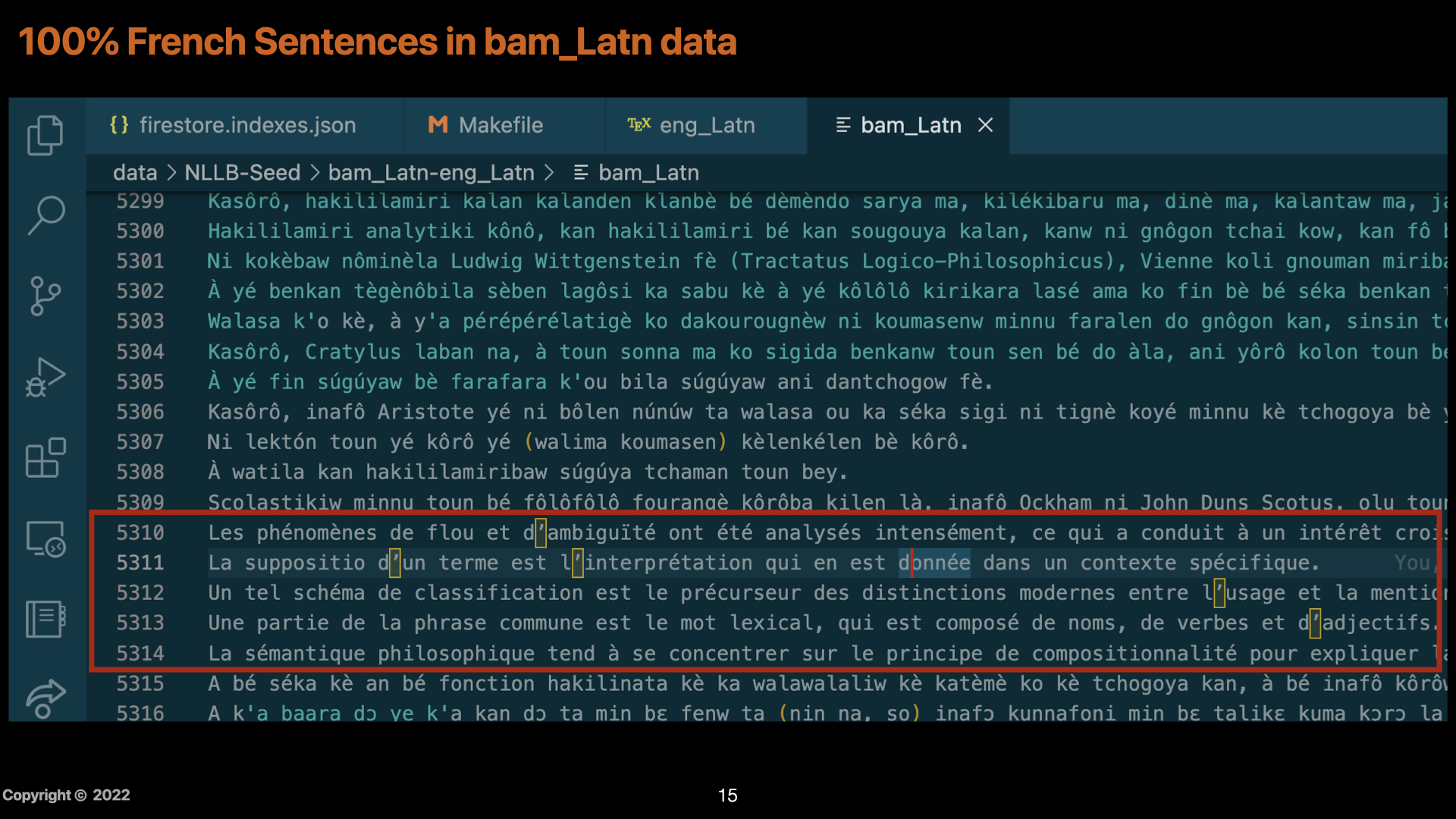Click line number 5305 in the gutter
Screen dimensions: 1456x819
(x=140, y=382)
